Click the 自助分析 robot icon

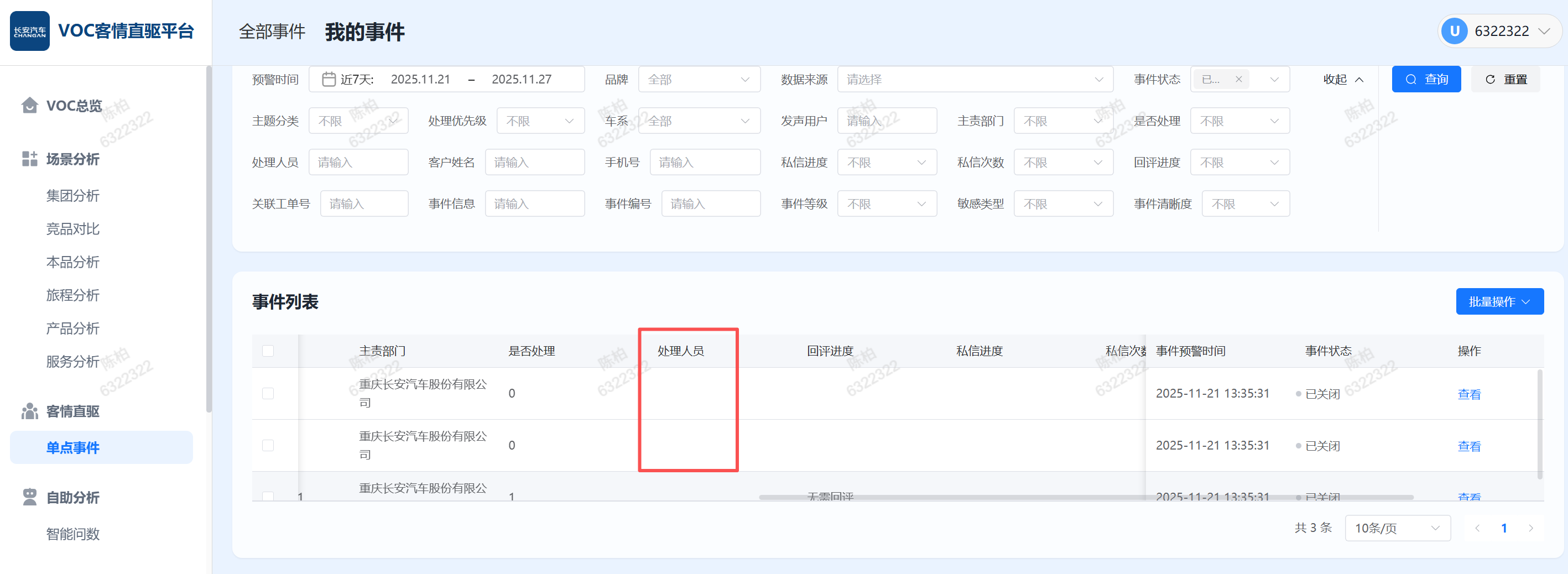pyautogui.click(x=29, y=497)
